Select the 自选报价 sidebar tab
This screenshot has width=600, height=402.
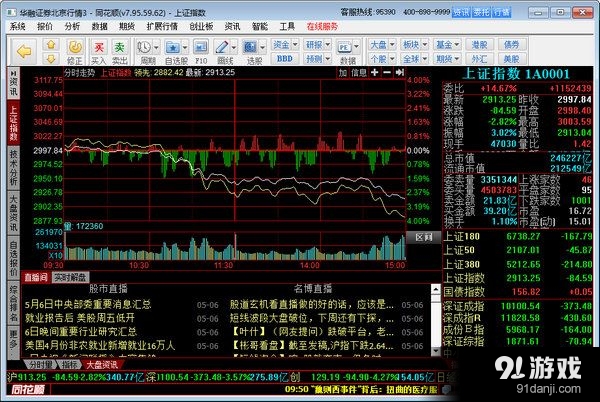click(13, 257)
